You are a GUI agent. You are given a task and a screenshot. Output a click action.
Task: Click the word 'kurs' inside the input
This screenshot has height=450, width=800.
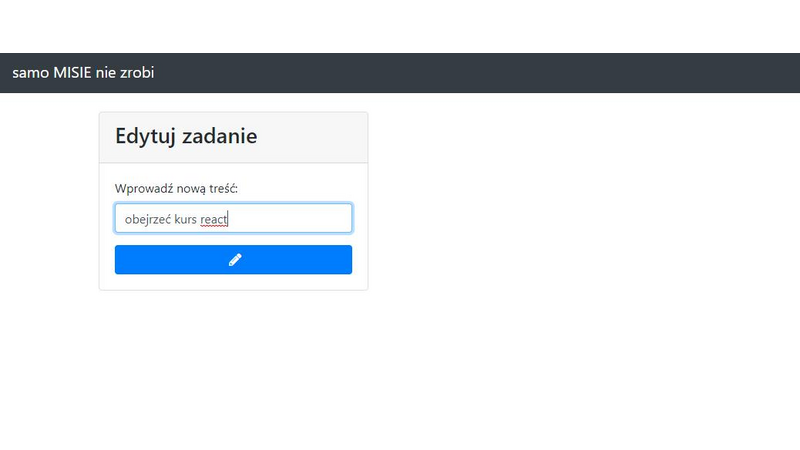[185, 219]
